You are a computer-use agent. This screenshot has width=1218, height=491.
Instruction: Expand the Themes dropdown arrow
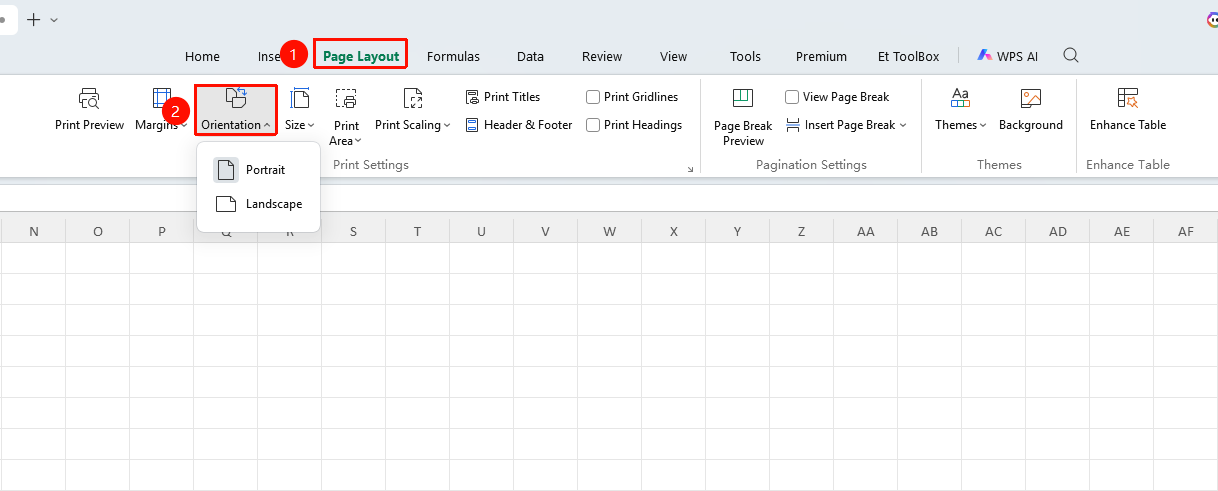pyautogui.click(x=983, y=125)
